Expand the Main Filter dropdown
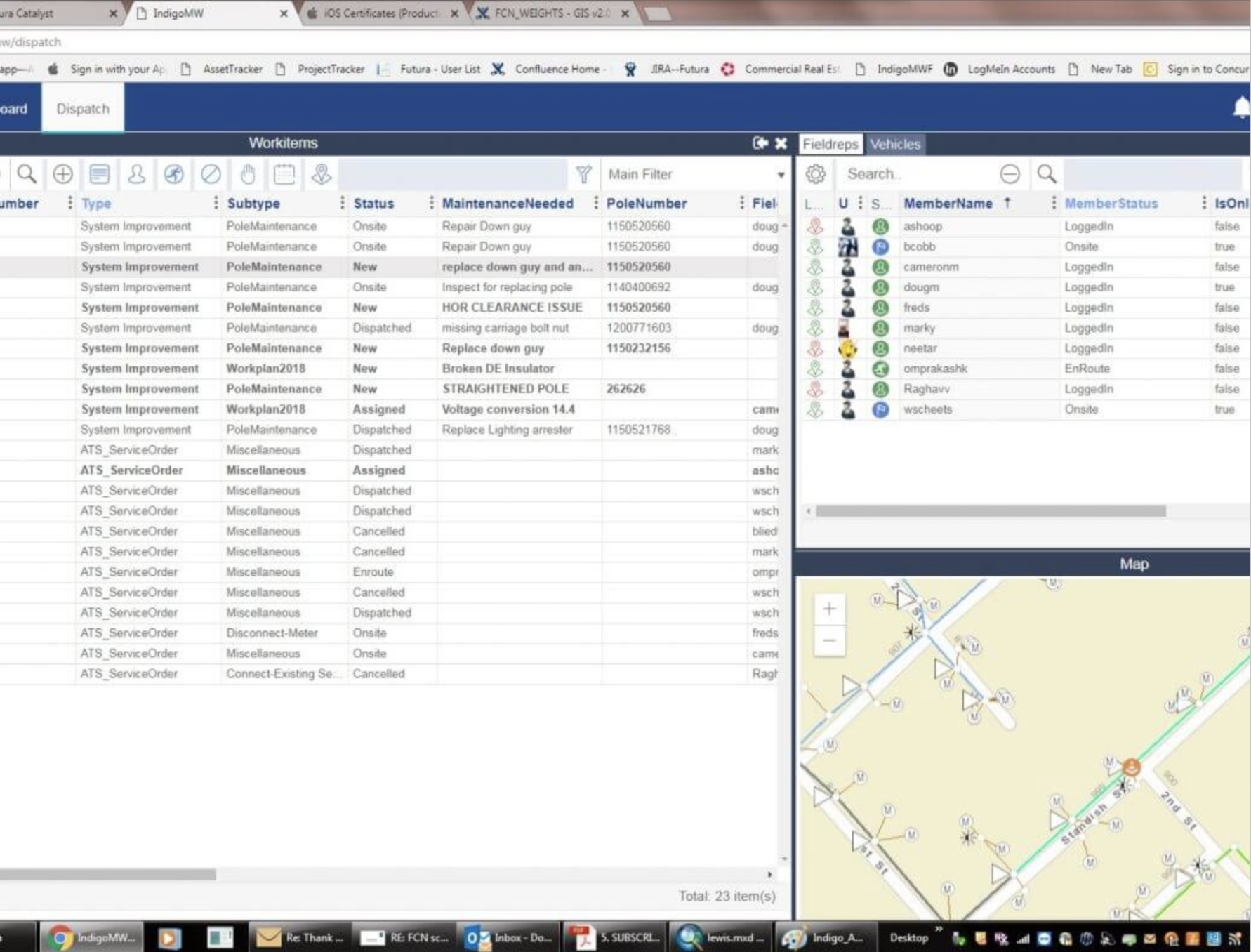1251x952 pixels. [780, 175]
